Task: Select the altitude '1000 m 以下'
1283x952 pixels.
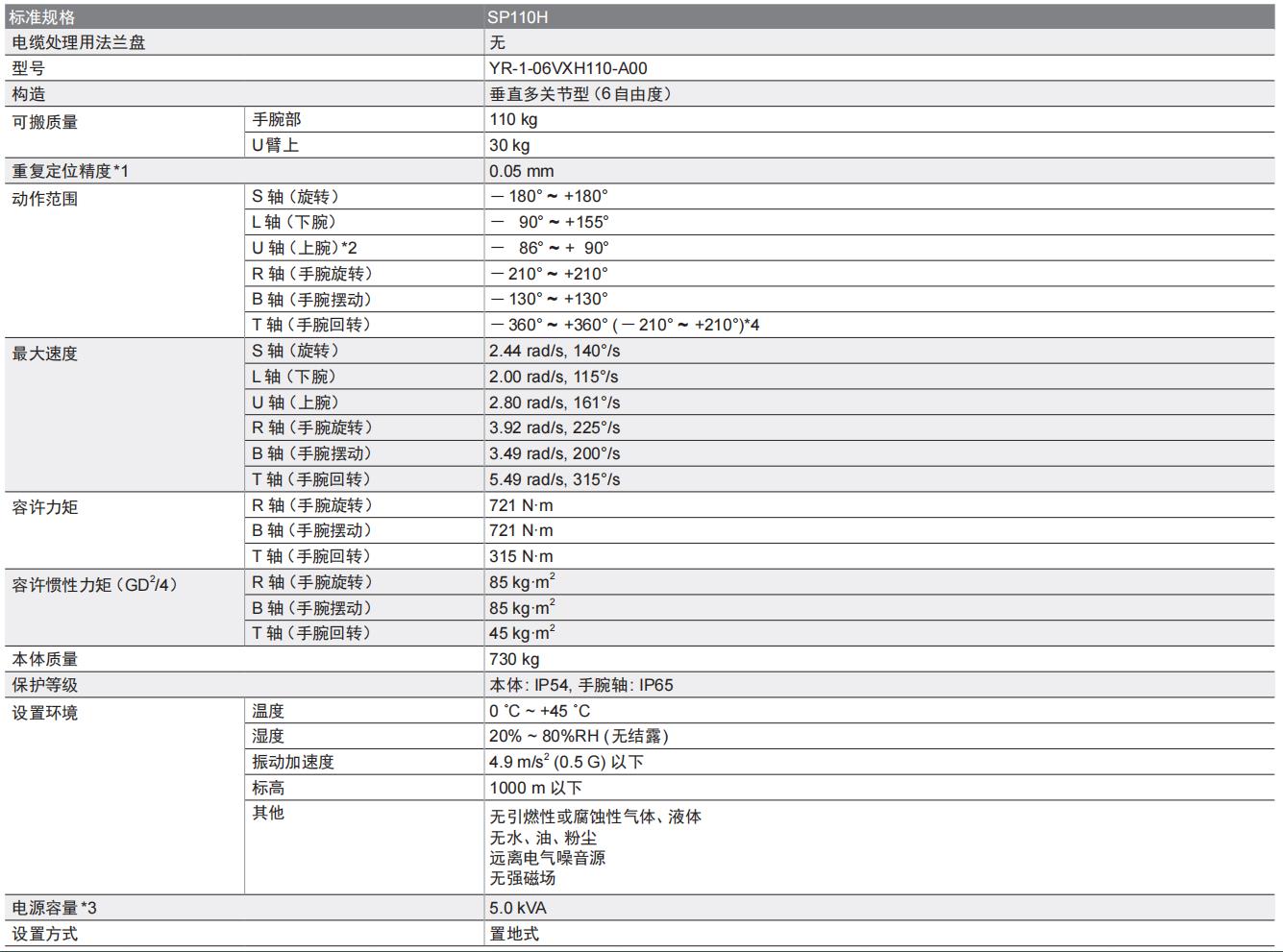Action: click(x=535, y=788)
